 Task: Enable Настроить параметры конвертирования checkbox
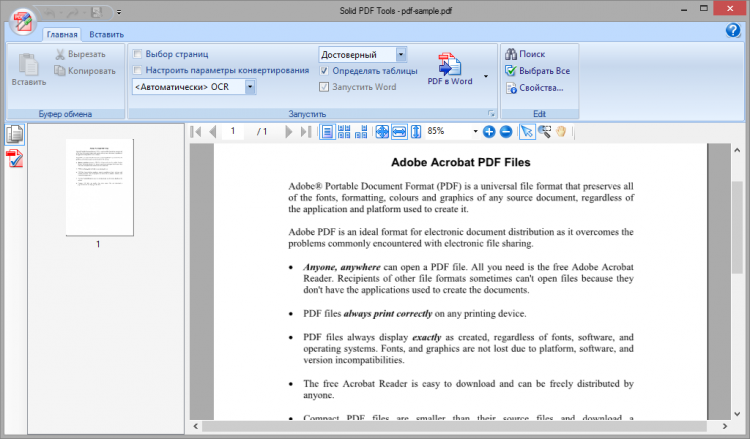137,70
